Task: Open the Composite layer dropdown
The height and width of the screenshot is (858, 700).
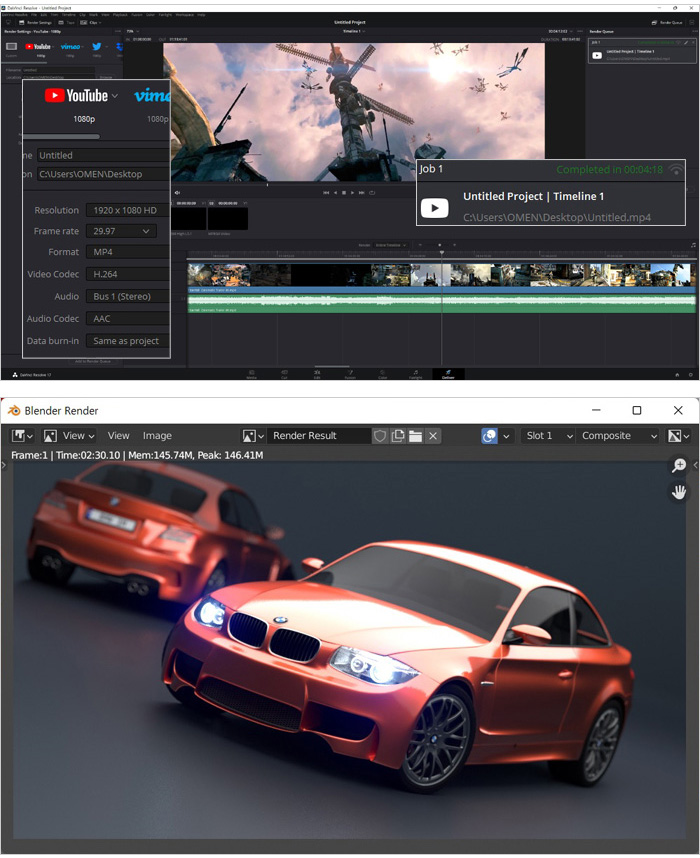Action: coord(619,436)
